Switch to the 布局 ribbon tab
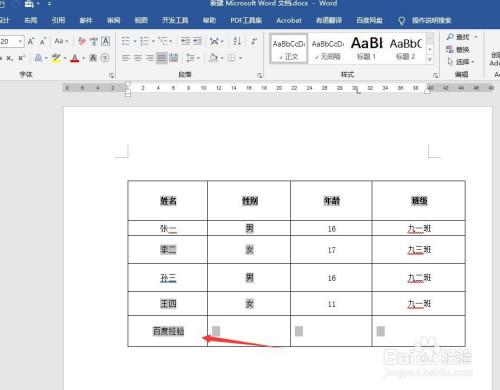The height and width of the screenshot is (390, 500). 31,20
